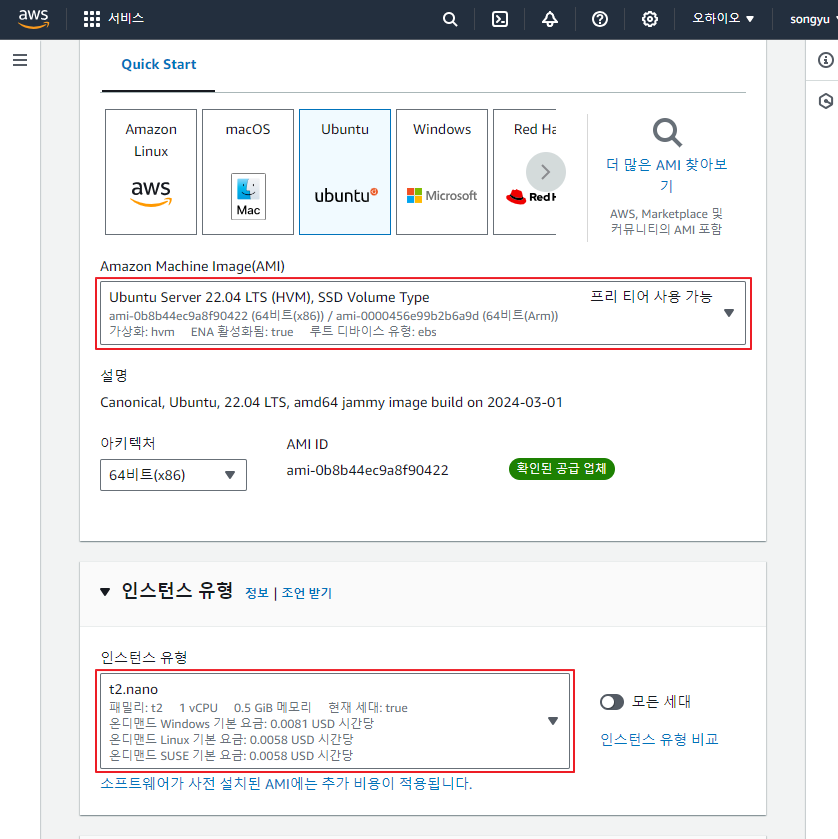The width and height of the screenshot is (838, 839).
Task: Open the 아키텍처 64비트(x86) dropdown
Action: 173,475
